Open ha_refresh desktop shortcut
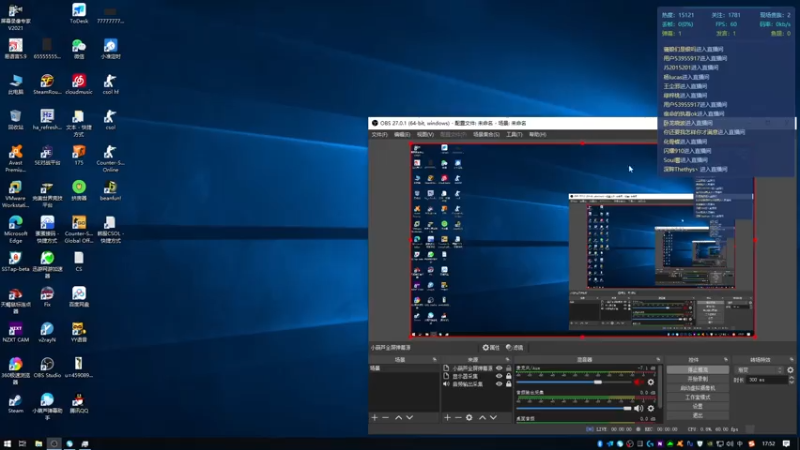The height and width of the screenshot is (450, 800). click(x=47, y=119)
